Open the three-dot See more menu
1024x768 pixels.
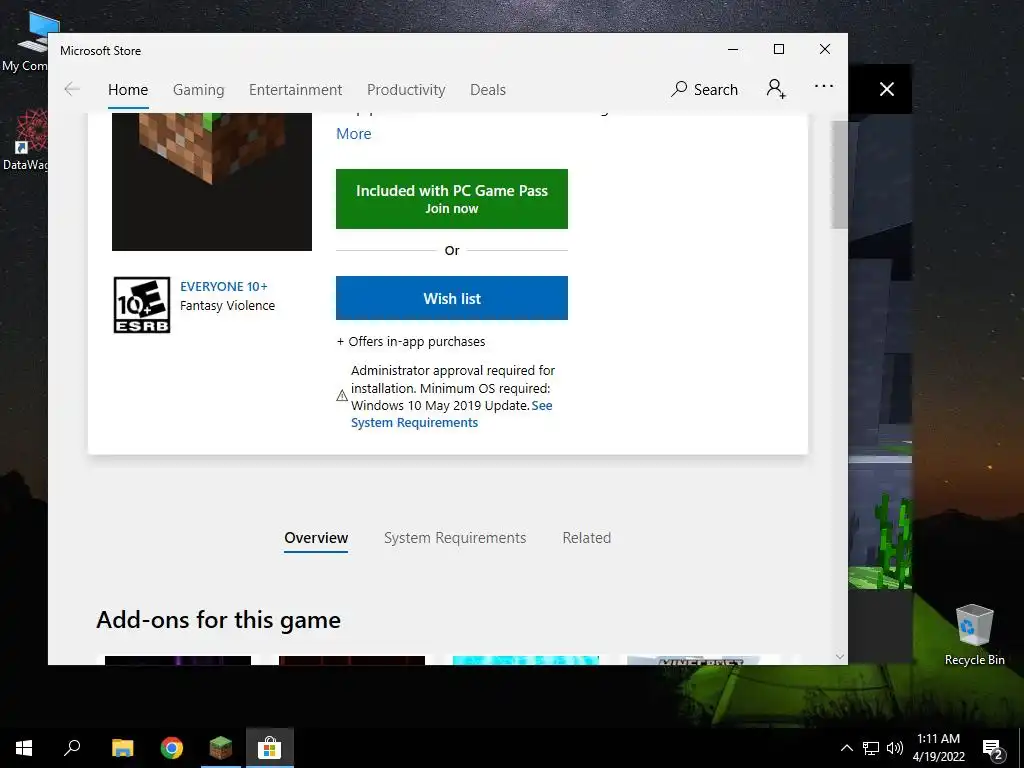click(824, 86)
